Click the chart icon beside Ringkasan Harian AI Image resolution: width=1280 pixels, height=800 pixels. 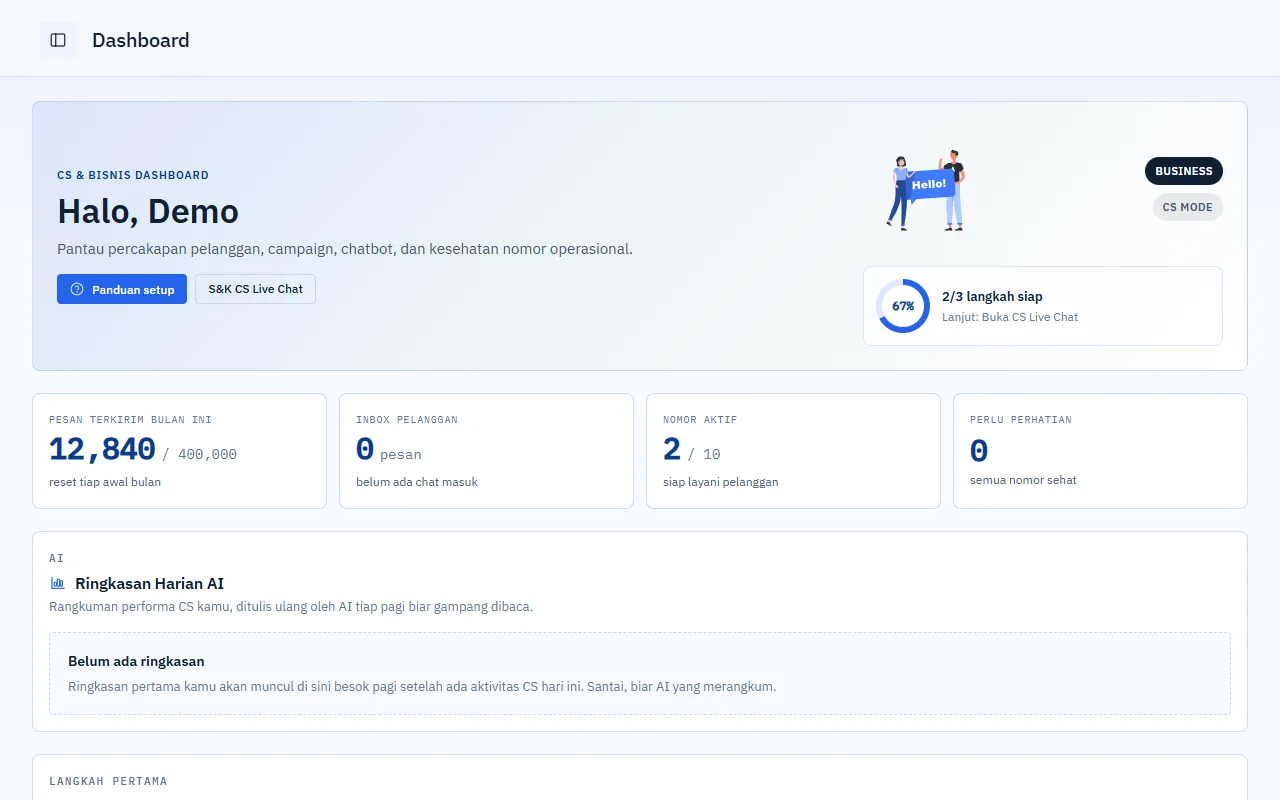point(58,583)
